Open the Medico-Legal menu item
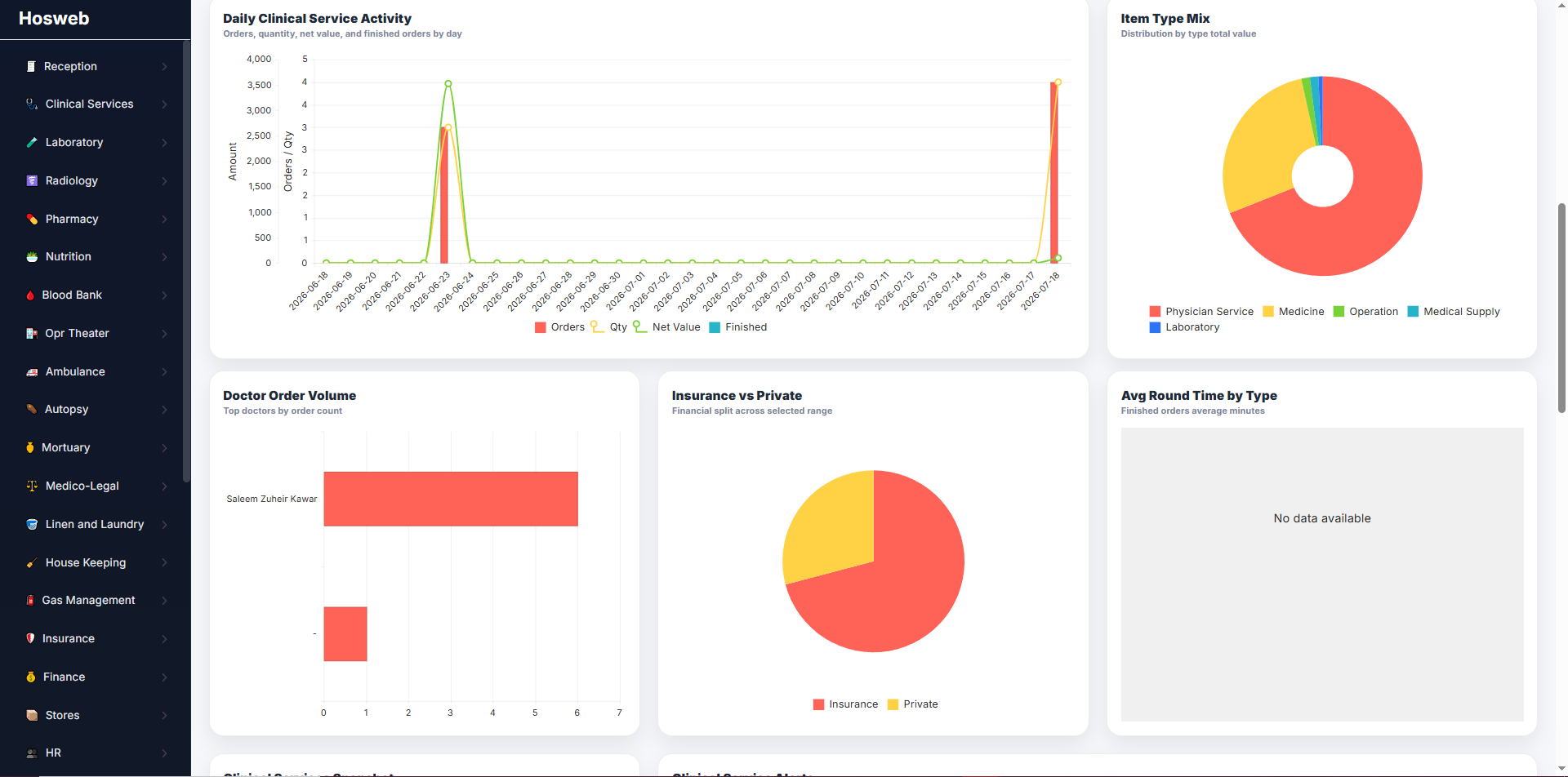Viewport: 1568px width, 777px height. pyautogui.click(x=96, y=486)
